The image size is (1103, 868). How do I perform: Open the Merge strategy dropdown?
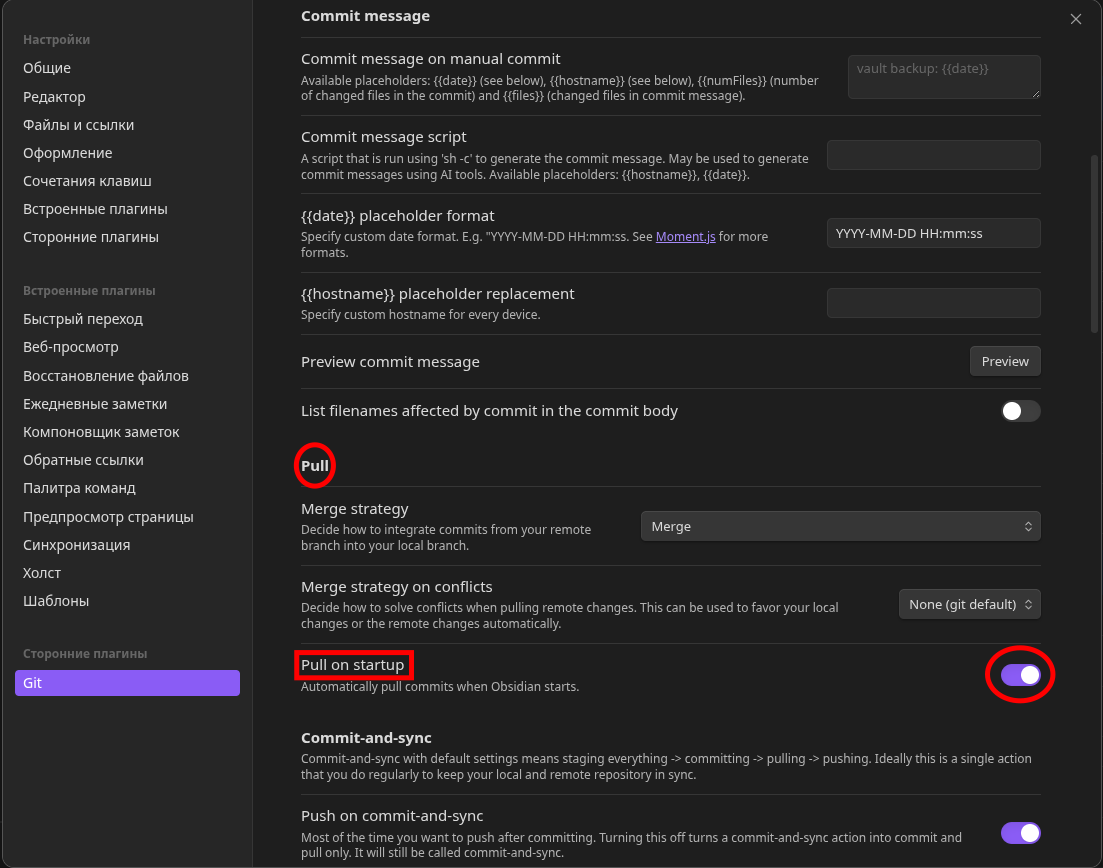click(840, 526)
